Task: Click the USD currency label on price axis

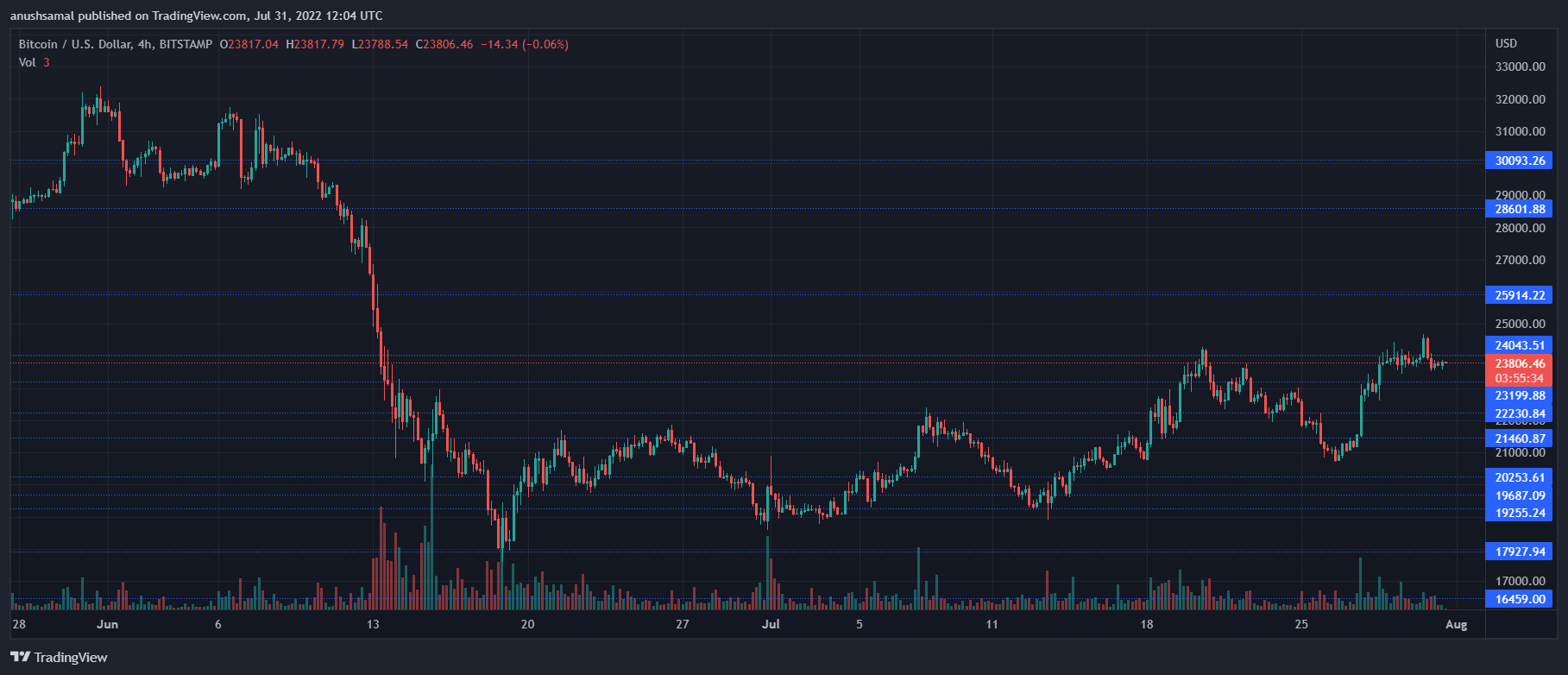Action: click(1506, 43)
